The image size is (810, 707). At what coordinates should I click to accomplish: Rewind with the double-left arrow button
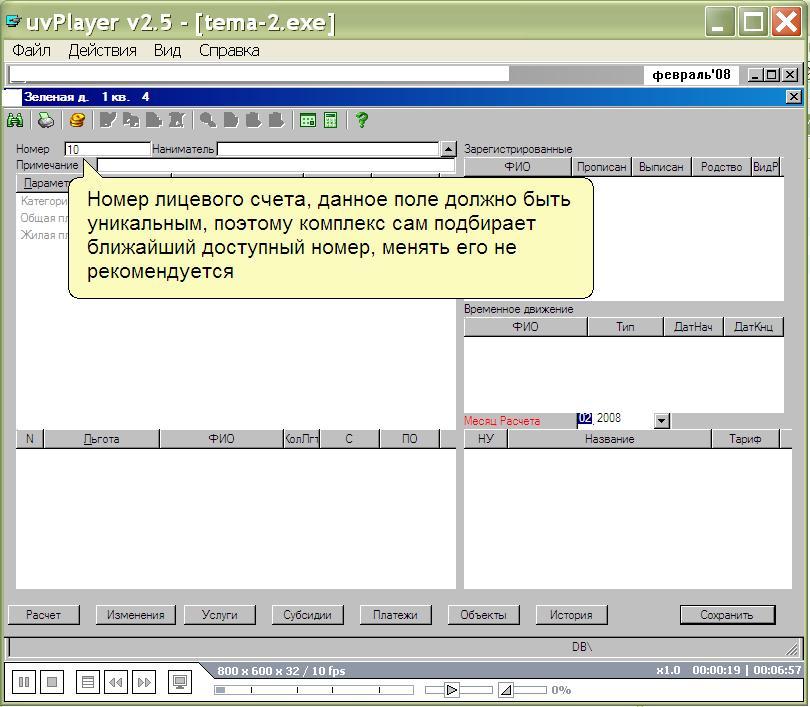[x=116, y=682]
